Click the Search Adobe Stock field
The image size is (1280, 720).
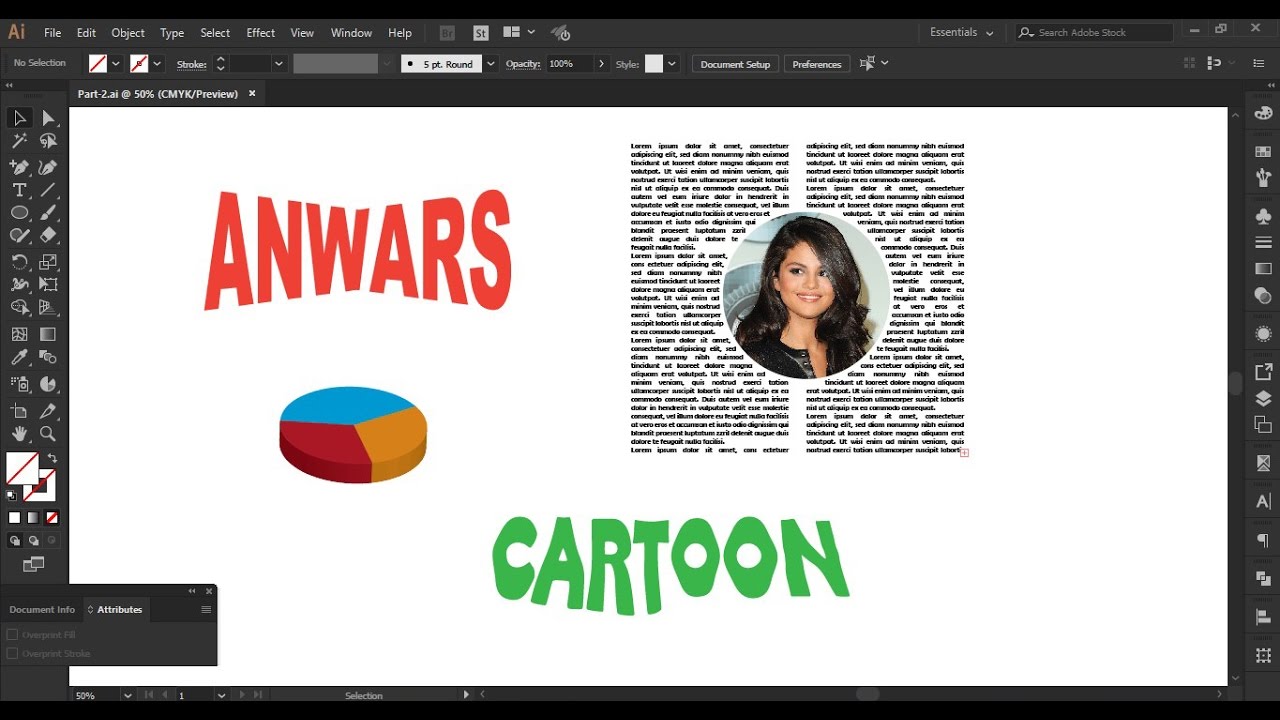coord(1094,32)
